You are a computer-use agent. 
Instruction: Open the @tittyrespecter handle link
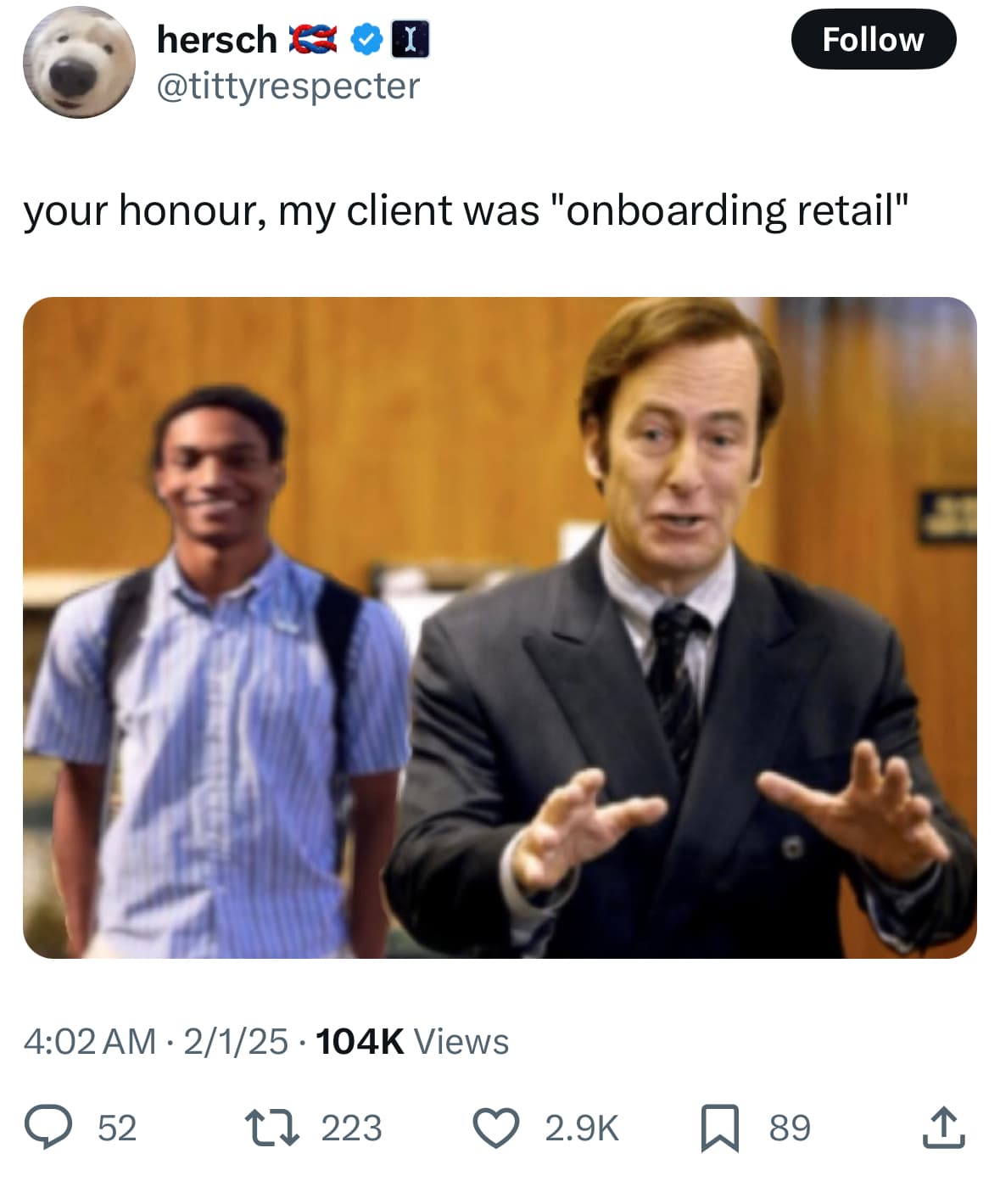point(288,86)
